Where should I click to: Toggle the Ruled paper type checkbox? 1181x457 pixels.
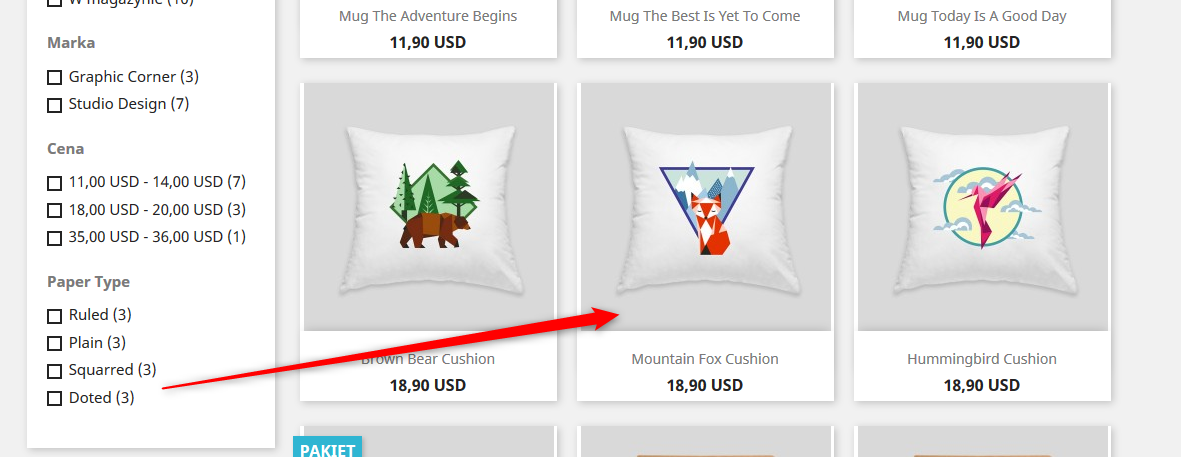tap(54, 316)
